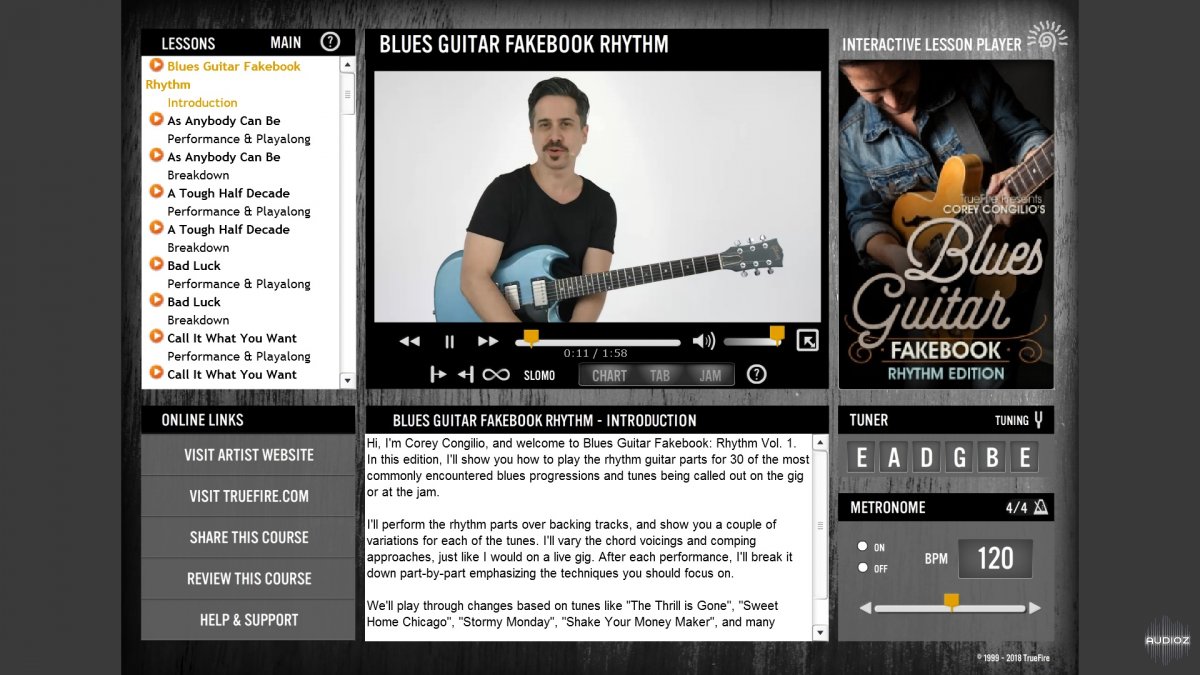The image size is (1200, 675).
Task: Click the lesson video frame
Action: [x=597, y=196]
